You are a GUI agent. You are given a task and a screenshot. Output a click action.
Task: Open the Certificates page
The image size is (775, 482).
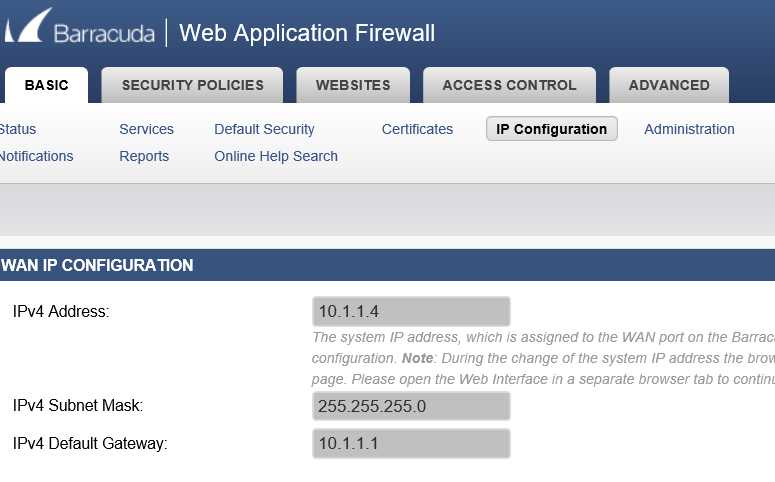click(417, 129)
